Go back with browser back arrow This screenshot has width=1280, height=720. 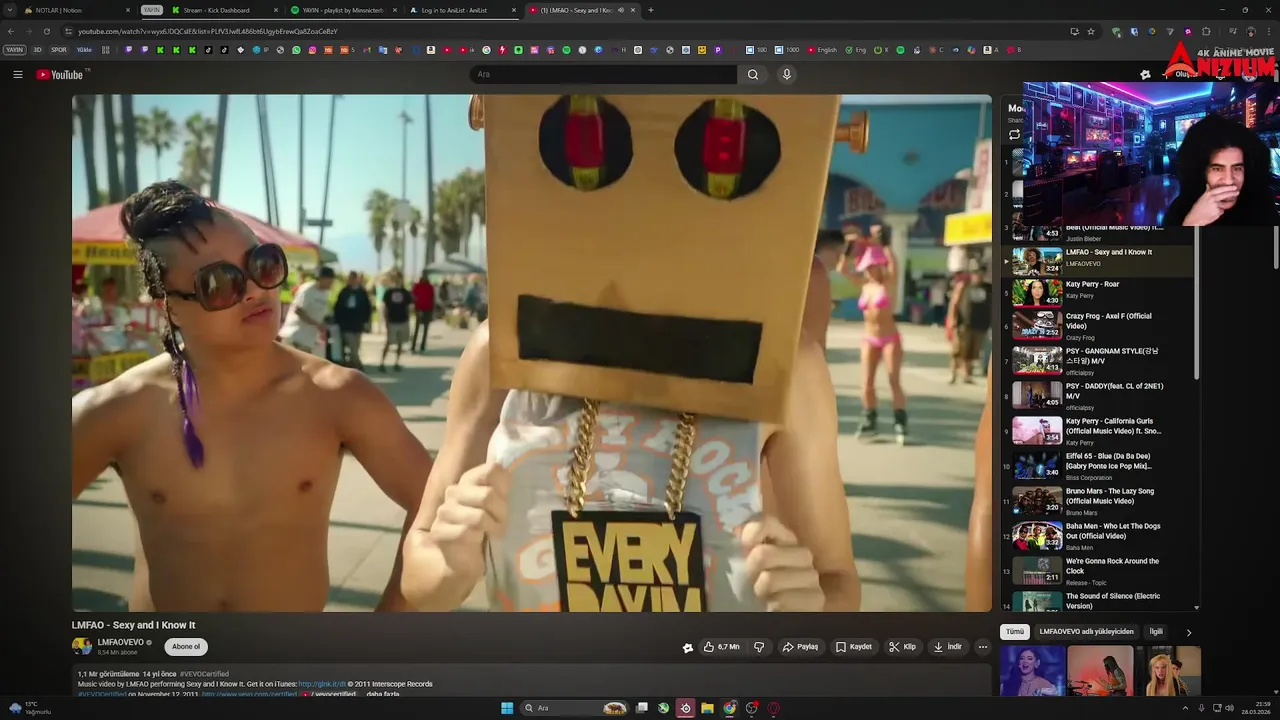point(11,31)
